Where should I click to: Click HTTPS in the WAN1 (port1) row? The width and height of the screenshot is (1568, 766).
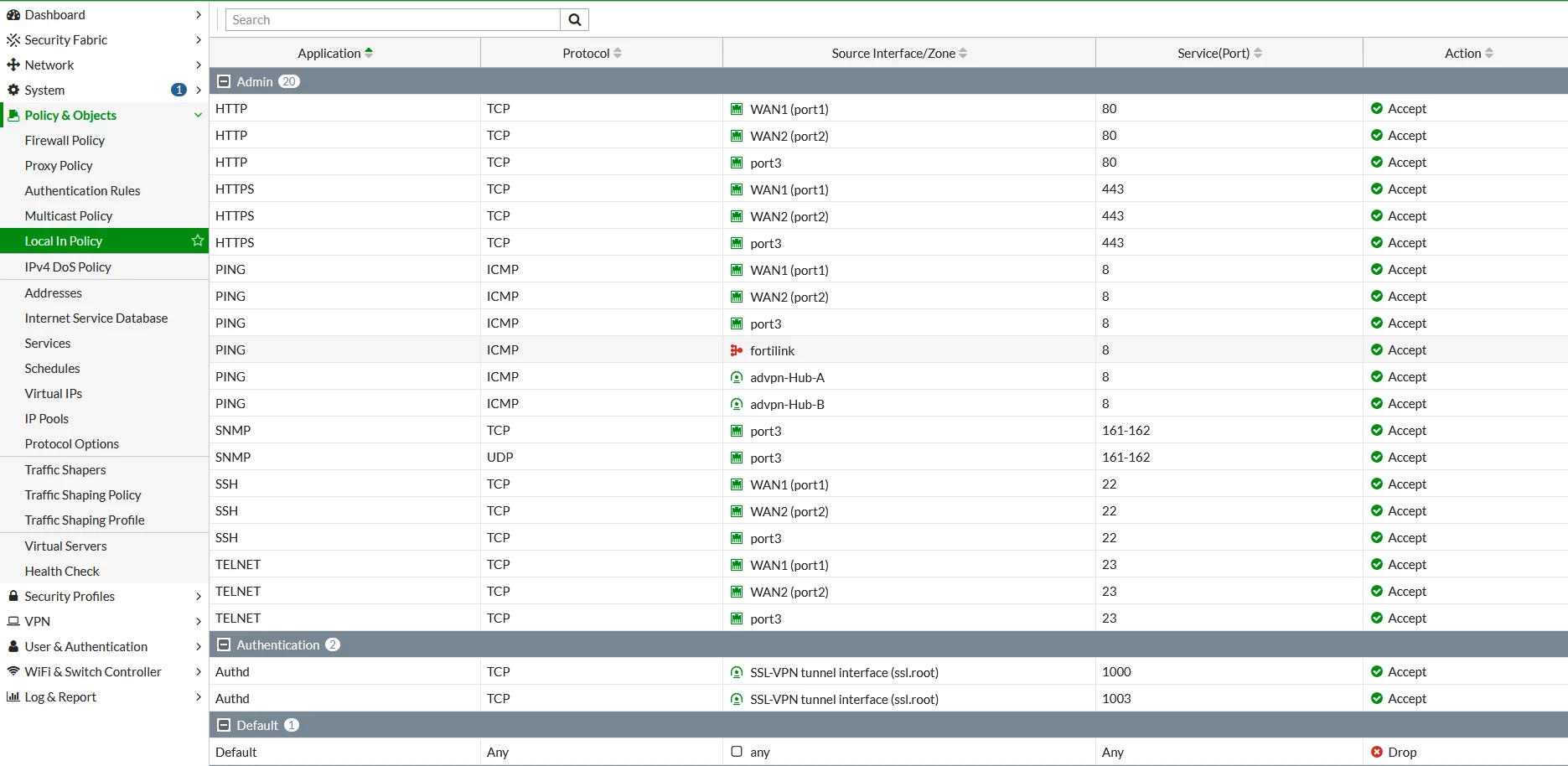point(235,189)
